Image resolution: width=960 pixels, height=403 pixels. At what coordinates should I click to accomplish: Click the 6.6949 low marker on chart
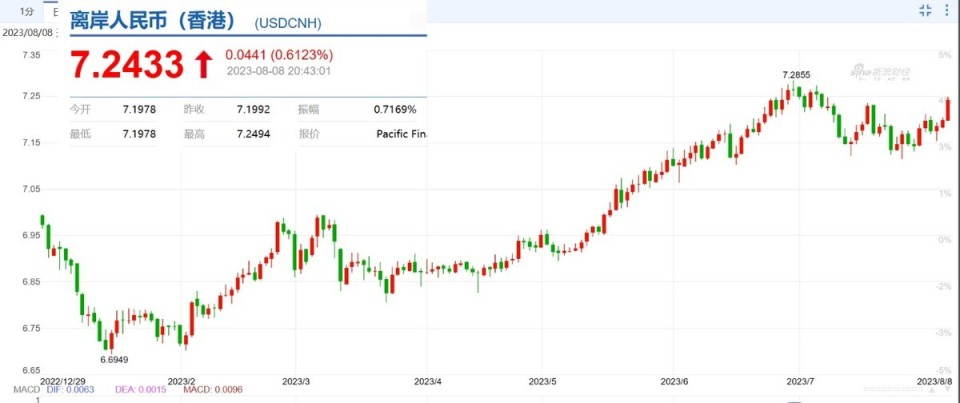tap(114, 359)
